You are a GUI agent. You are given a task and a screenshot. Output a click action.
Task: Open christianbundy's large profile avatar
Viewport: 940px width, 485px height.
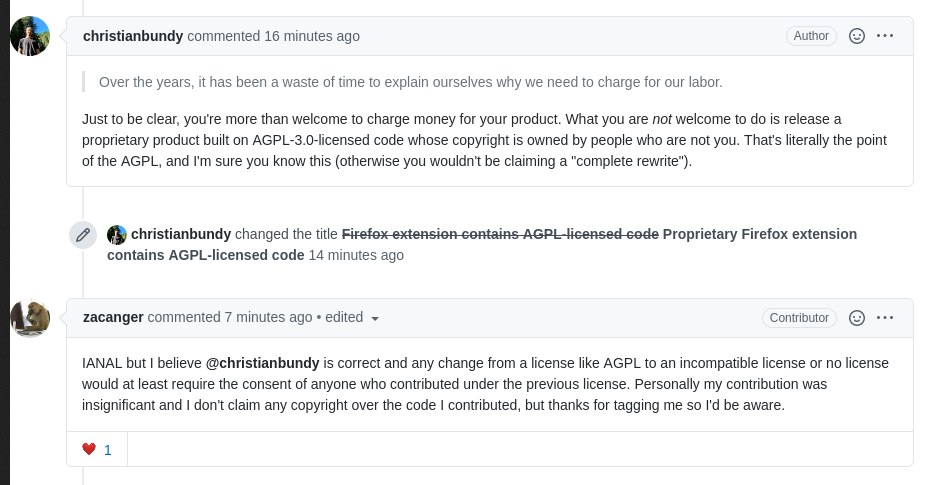tap(30, 36)
